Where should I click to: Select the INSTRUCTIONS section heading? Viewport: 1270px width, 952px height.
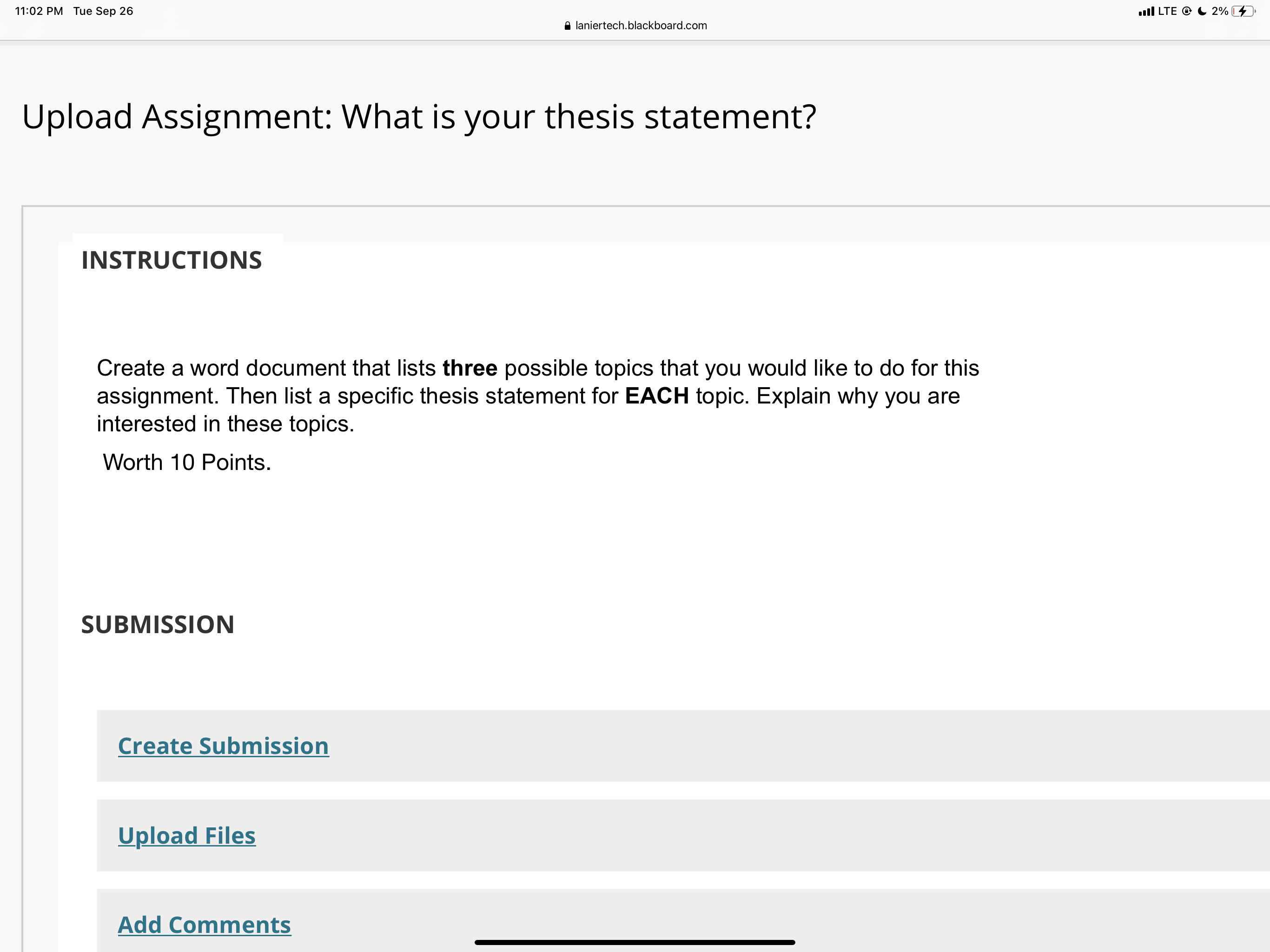[171, 259]
